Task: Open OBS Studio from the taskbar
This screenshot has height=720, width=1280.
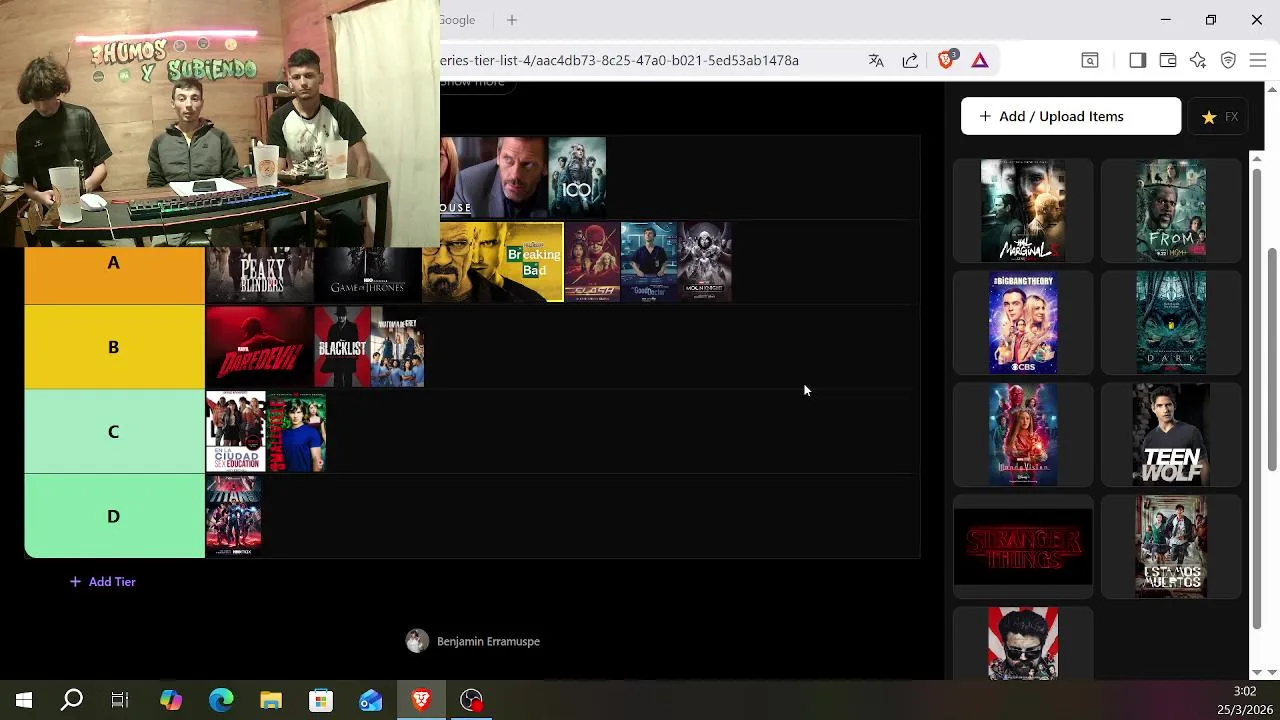Action: point(471,700)
